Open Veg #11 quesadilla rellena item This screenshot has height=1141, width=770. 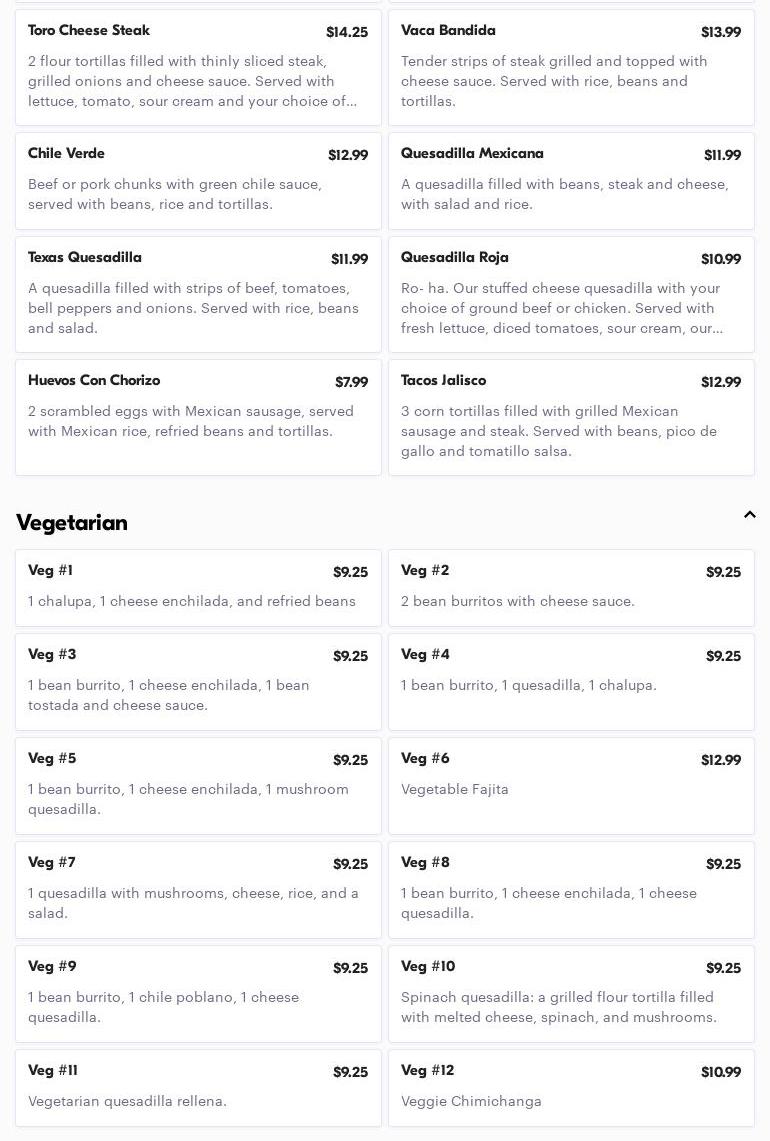[x=198, y=1087]
